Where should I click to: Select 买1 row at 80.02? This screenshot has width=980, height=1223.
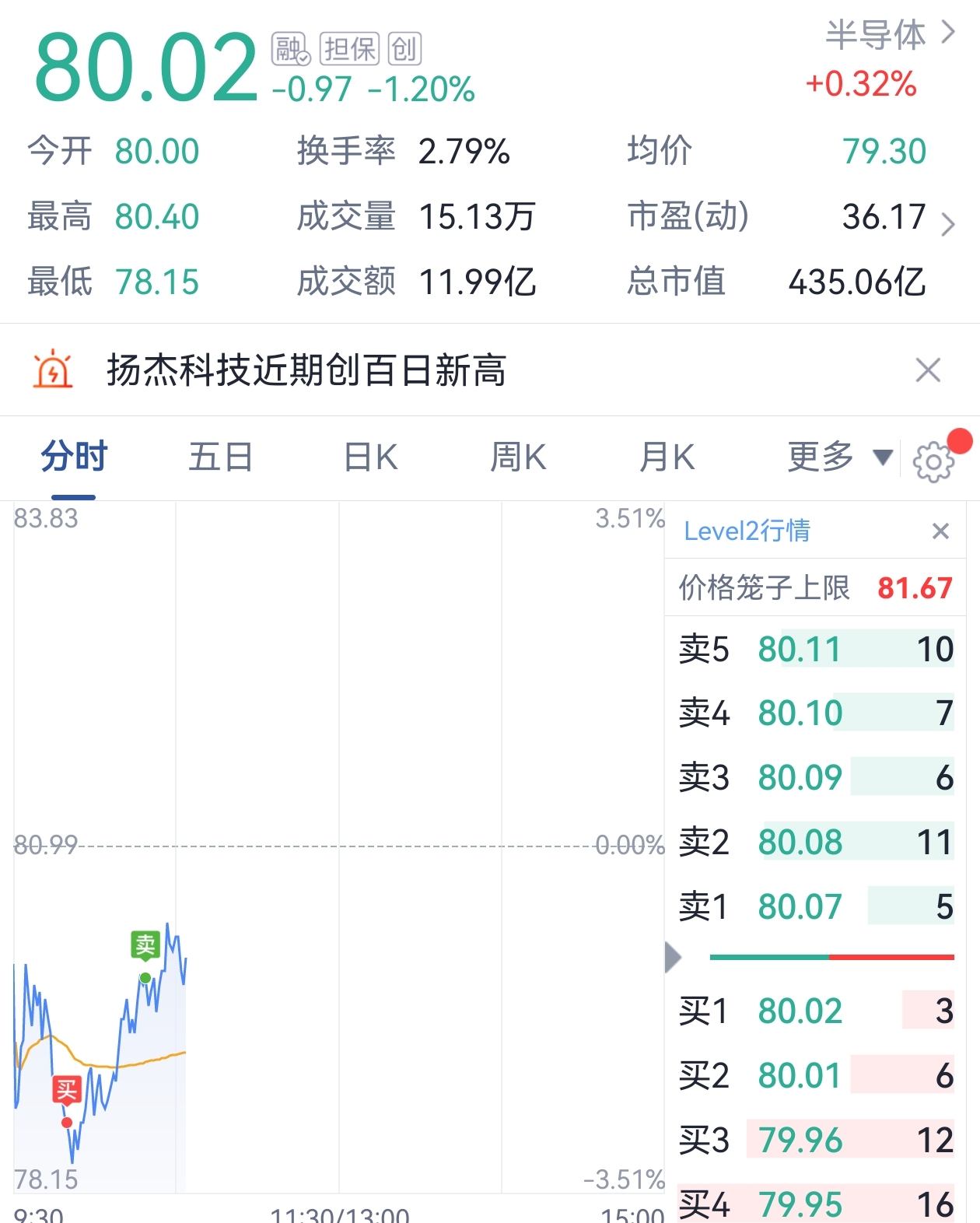[x=816, y=1011]
